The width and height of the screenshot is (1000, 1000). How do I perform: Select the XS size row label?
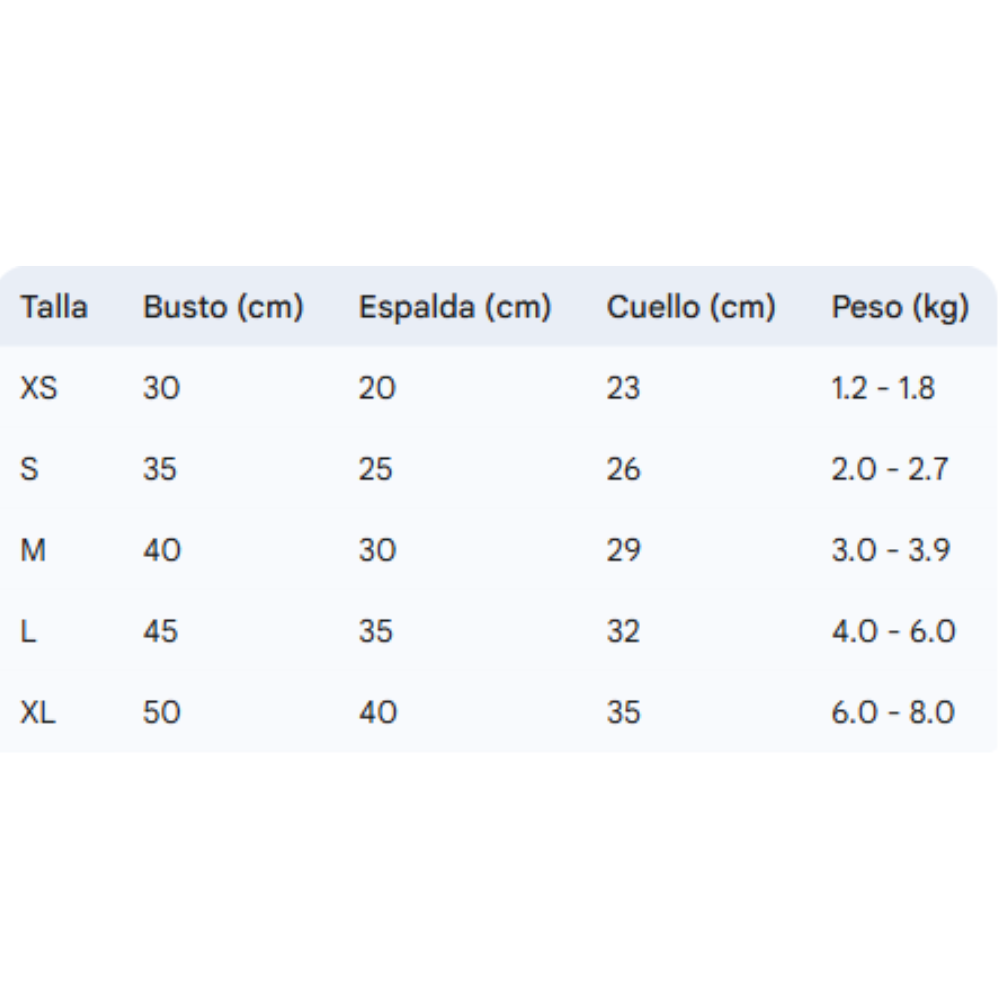pos(39,388)
